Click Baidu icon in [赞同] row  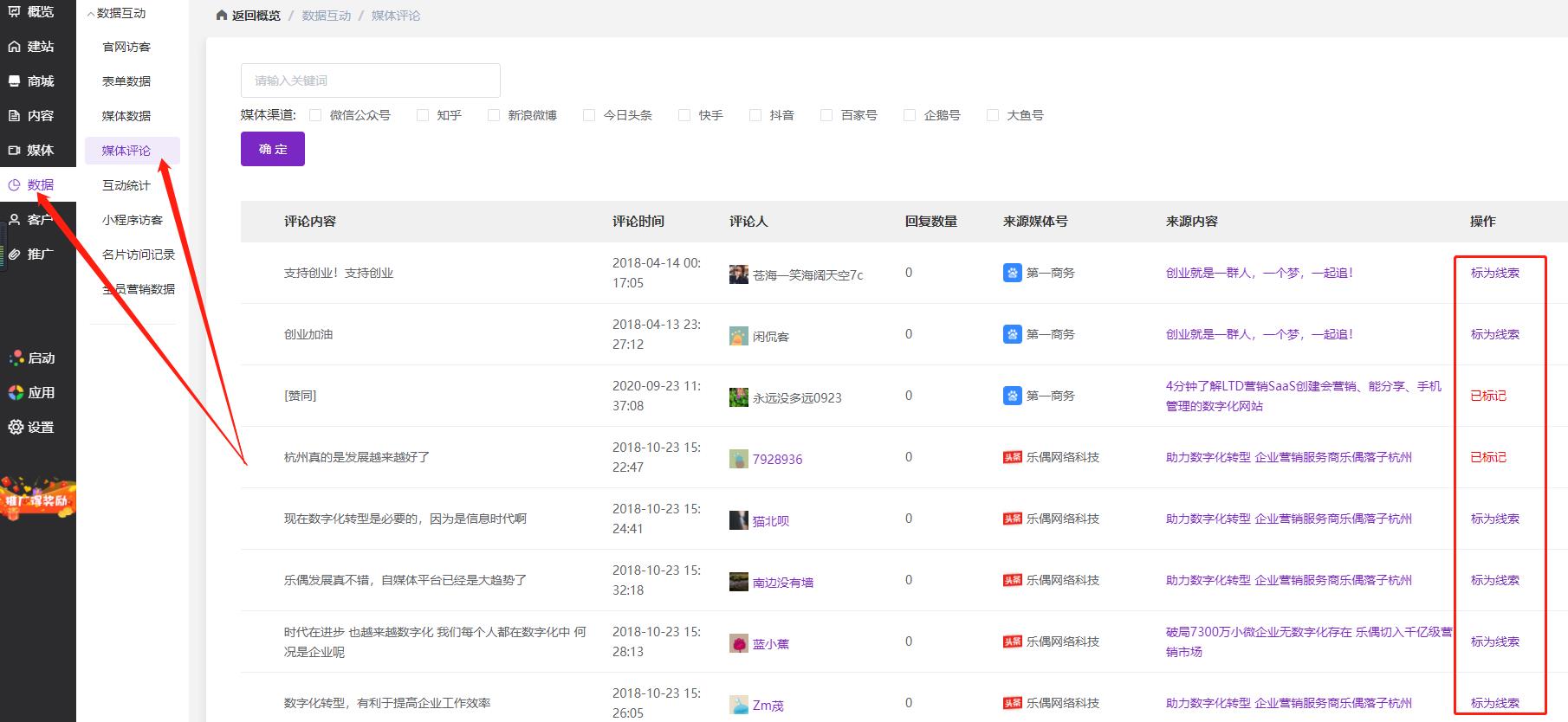coord(1013,396)
